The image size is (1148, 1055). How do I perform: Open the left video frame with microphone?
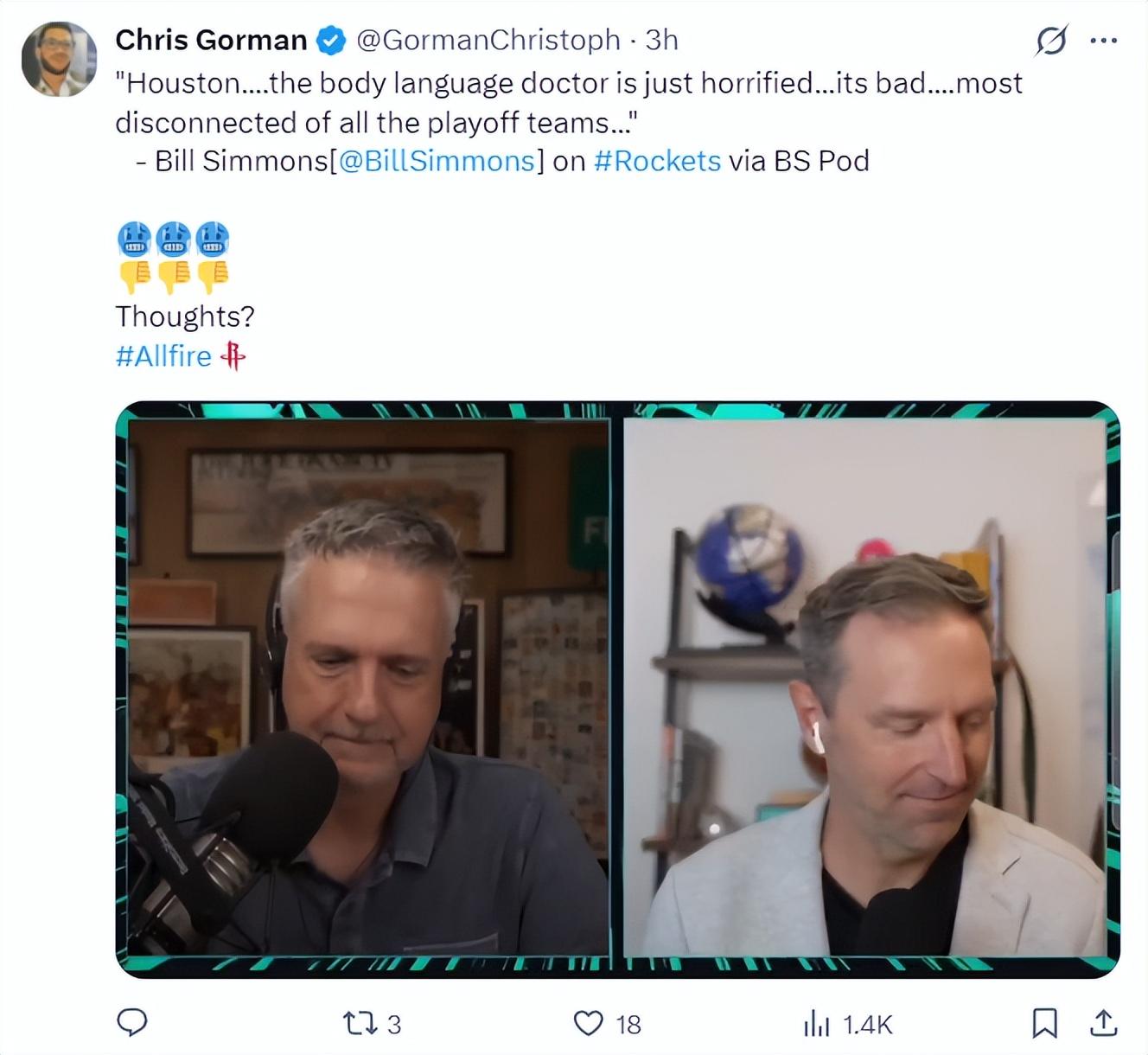click(x=370, y=687)
